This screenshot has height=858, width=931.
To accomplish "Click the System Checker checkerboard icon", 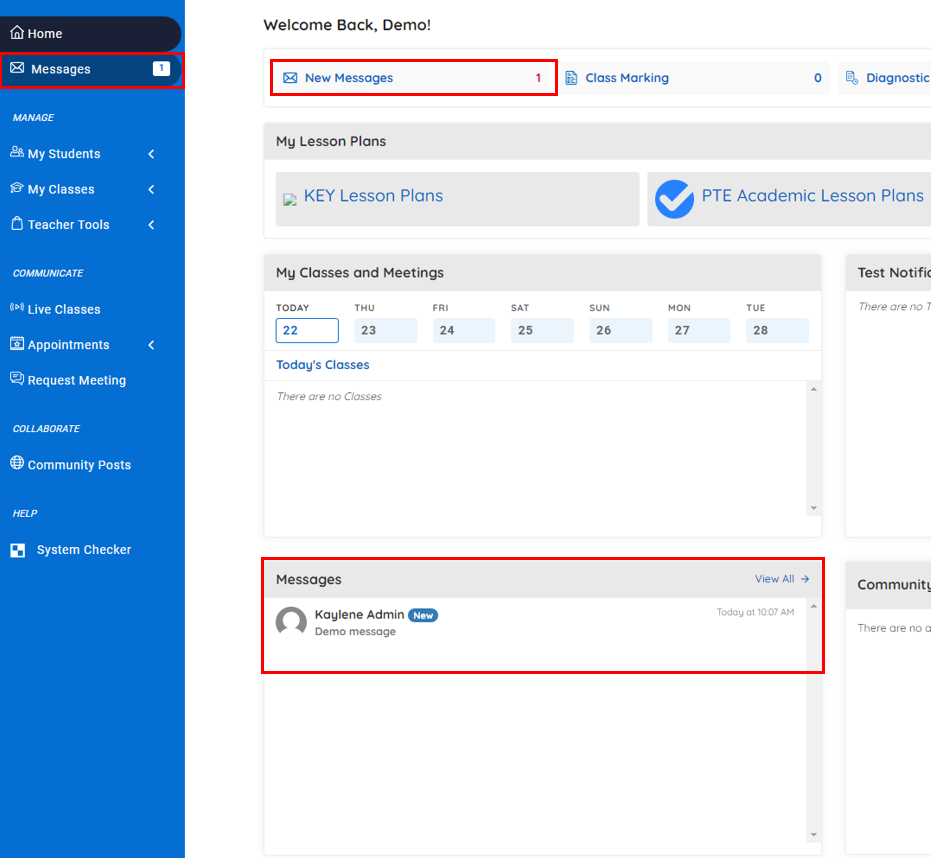I will [x=18, y=550].
